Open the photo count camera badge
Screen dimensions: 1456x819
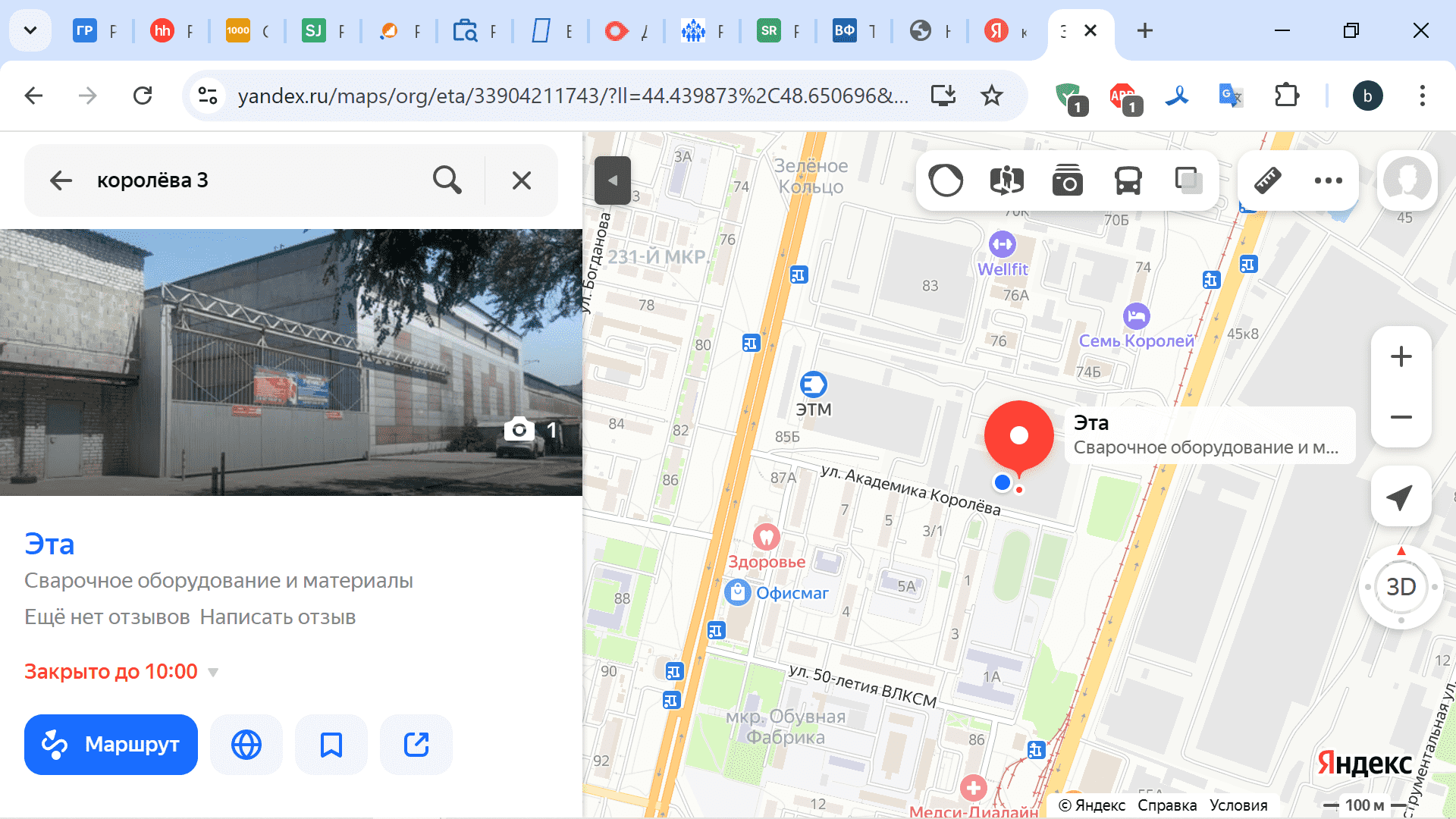tap(532, 430)
